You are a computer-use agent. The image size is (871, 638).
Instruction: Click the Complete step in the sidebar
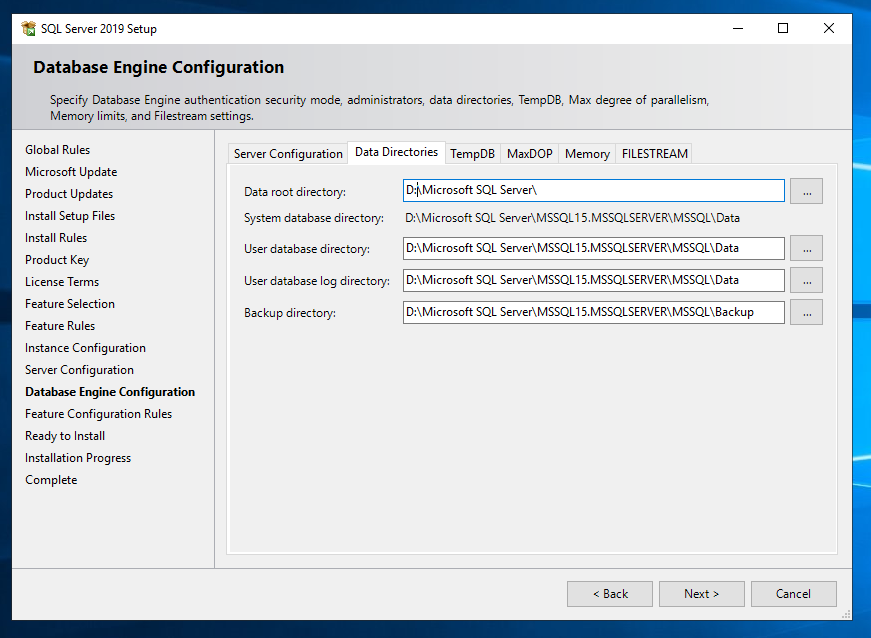[x=51, y=480]
